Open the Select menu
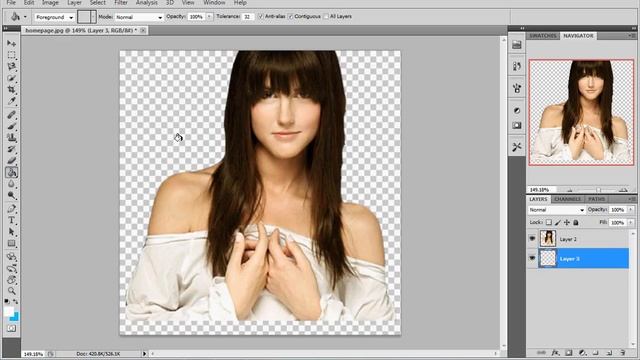The height and width of the screenshot is (360, 640). click(x=98, y=3)
